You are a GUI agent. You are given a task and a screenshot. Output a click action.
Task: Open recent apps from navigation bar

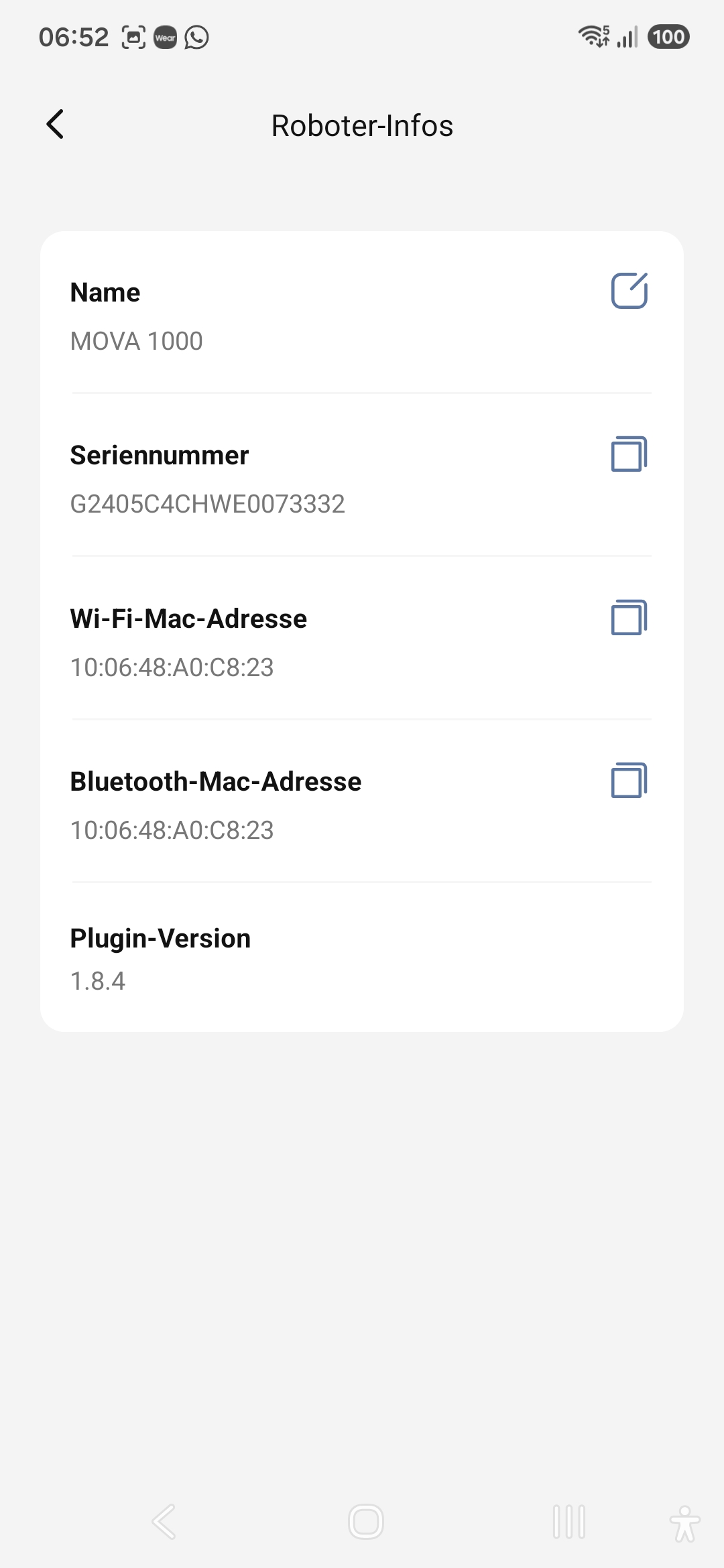tap(569, 1521)
